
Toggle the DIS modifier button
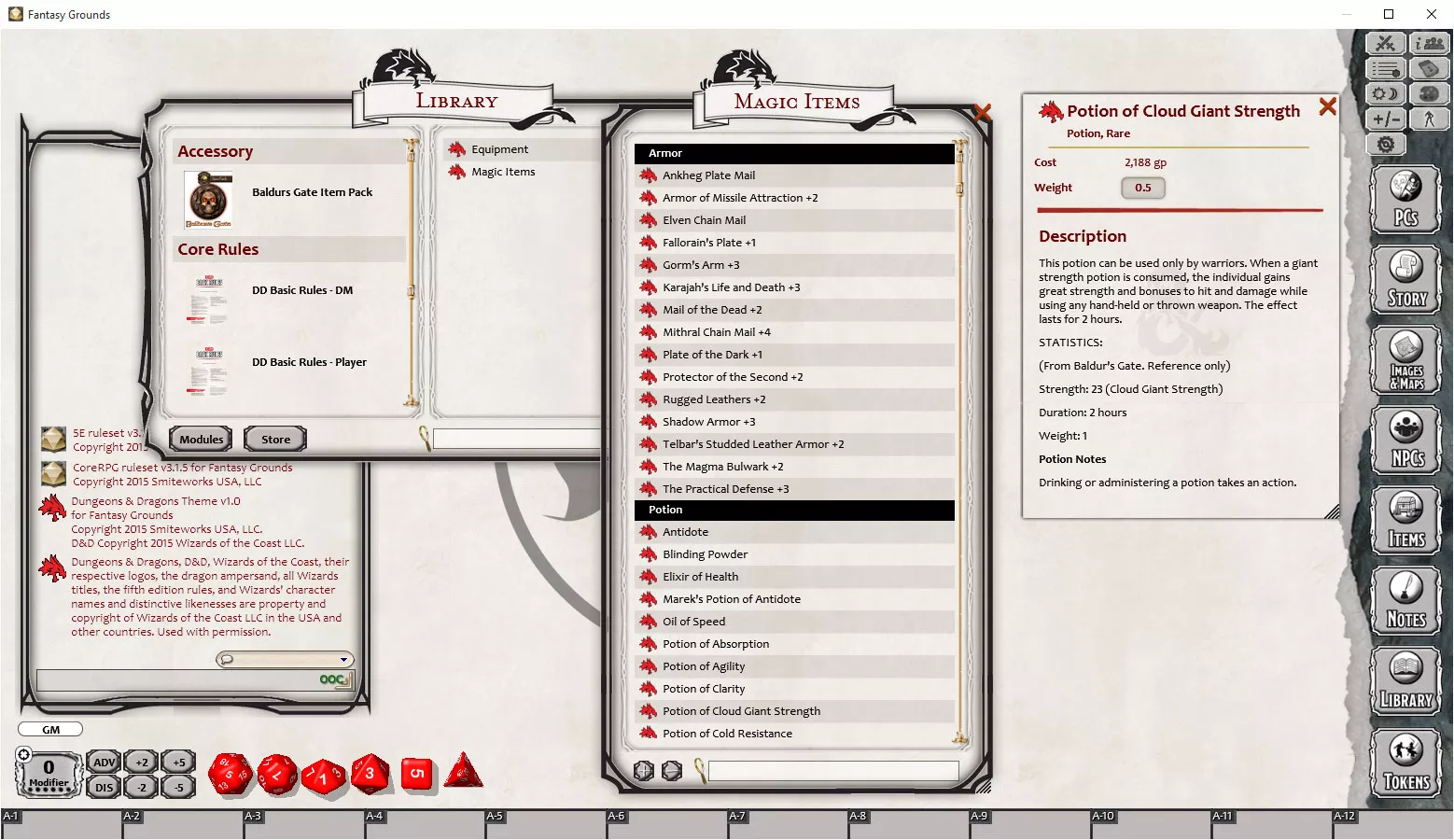(104, 788)
